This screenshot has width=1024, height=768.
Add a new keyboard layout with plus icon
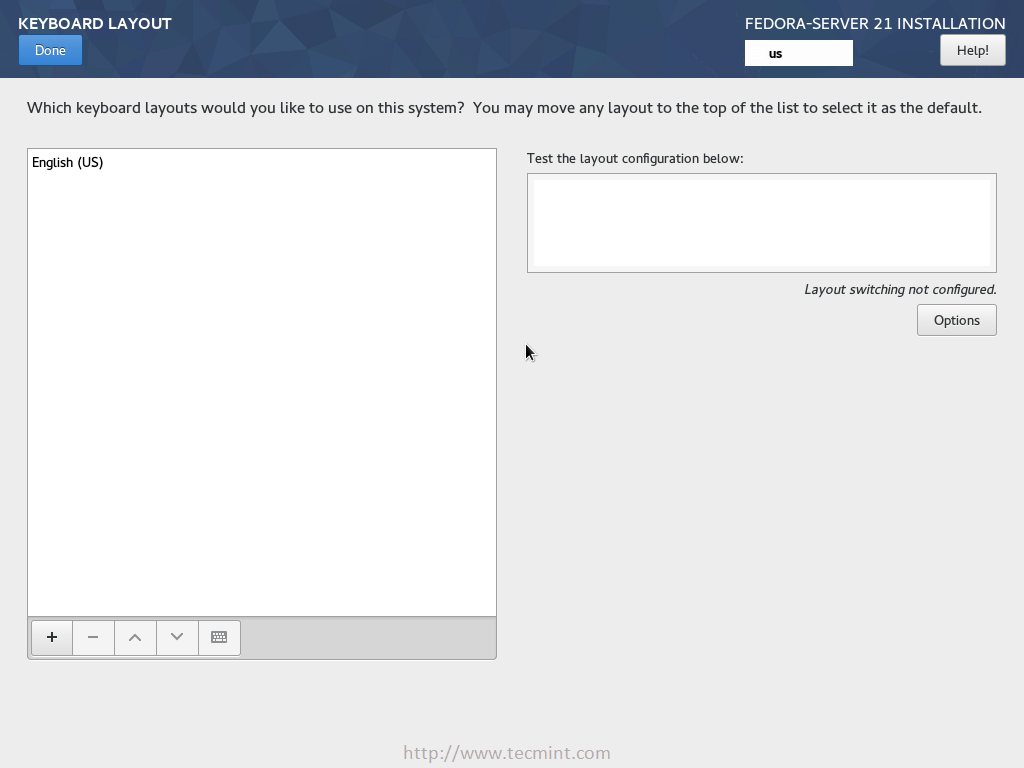tap(52, 637)
